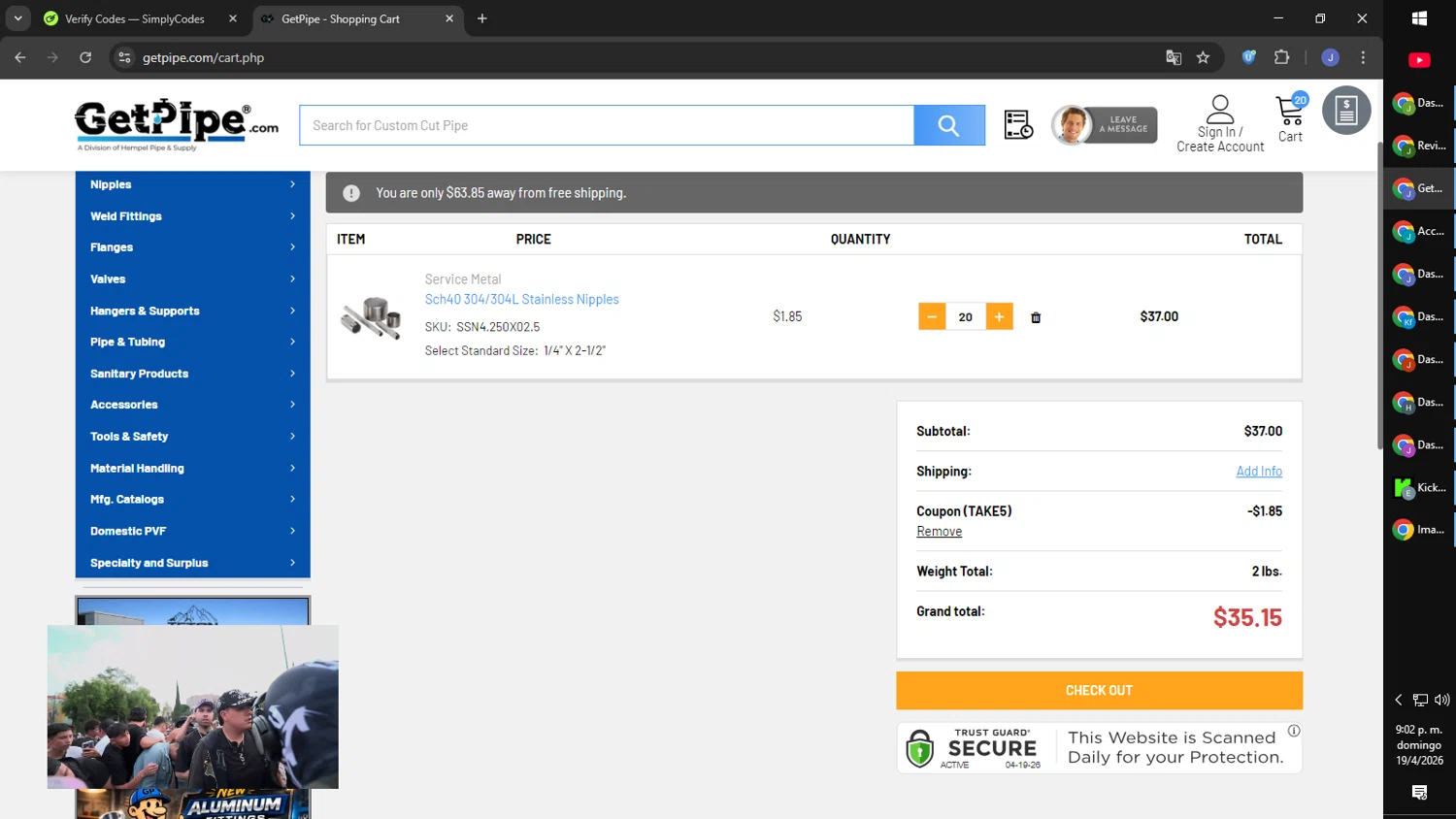Click the translate page icon
1456x819 pixels.
click(1174, 57)
